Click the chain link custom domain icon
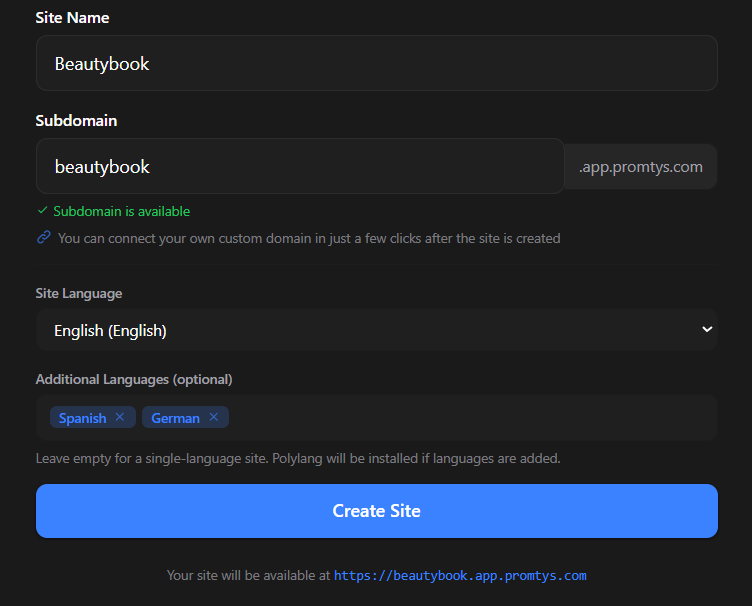This screenshot has width=752, height=606. (x=44, y=237)
